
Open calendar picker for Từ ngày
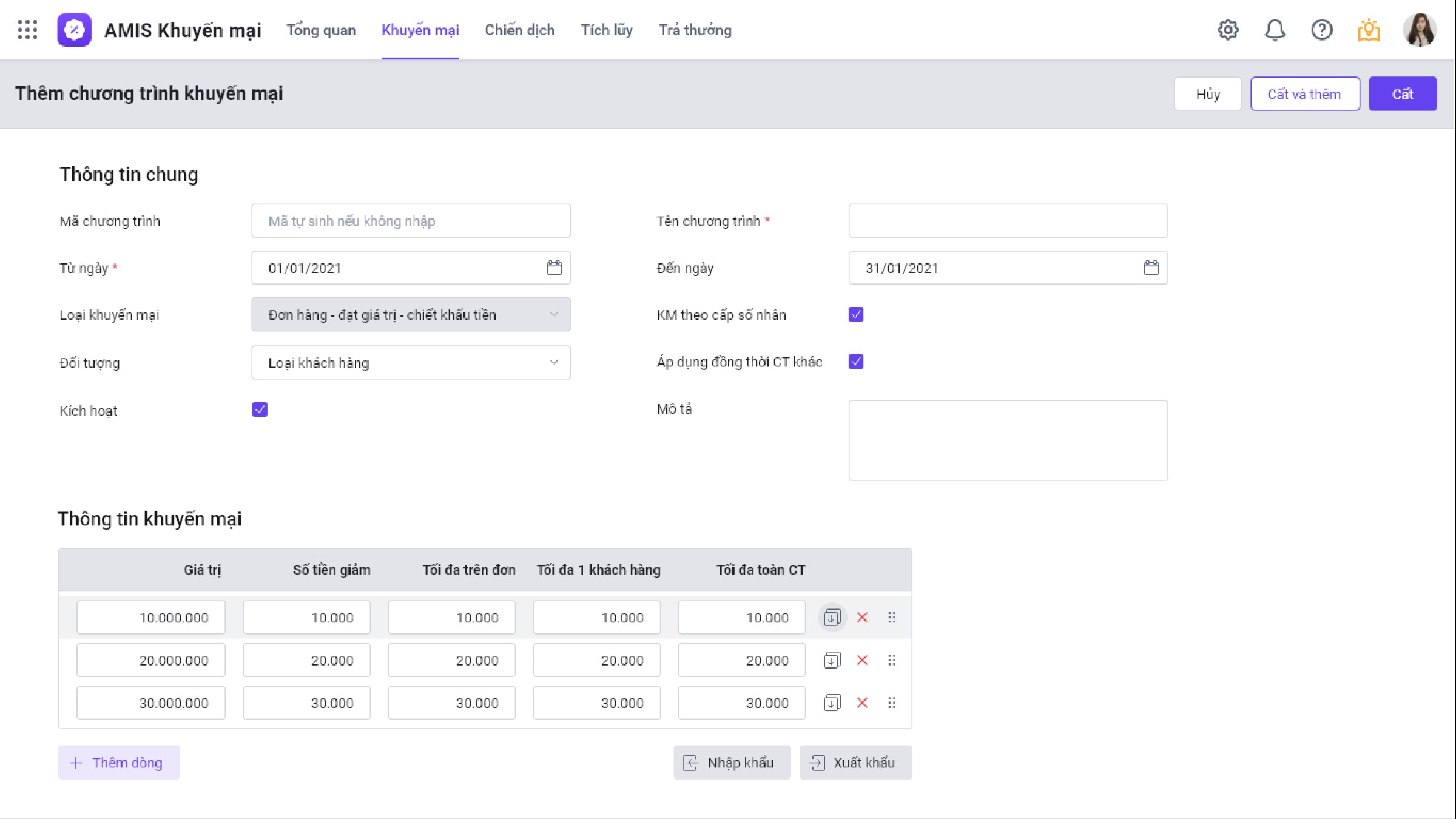pyautogui.click(x=554, y=268)
